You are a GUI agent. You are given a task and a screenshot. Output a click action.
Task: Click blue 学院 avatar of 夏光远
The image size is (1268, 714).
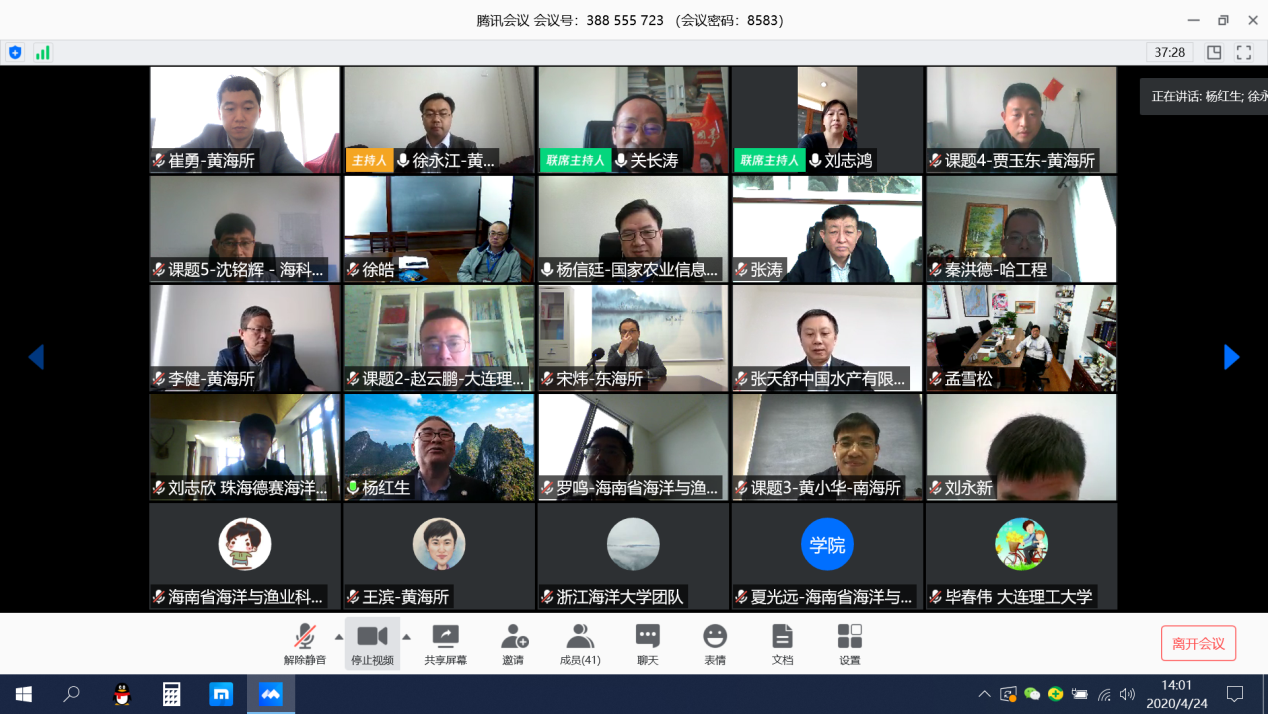[x=827, y=544]
